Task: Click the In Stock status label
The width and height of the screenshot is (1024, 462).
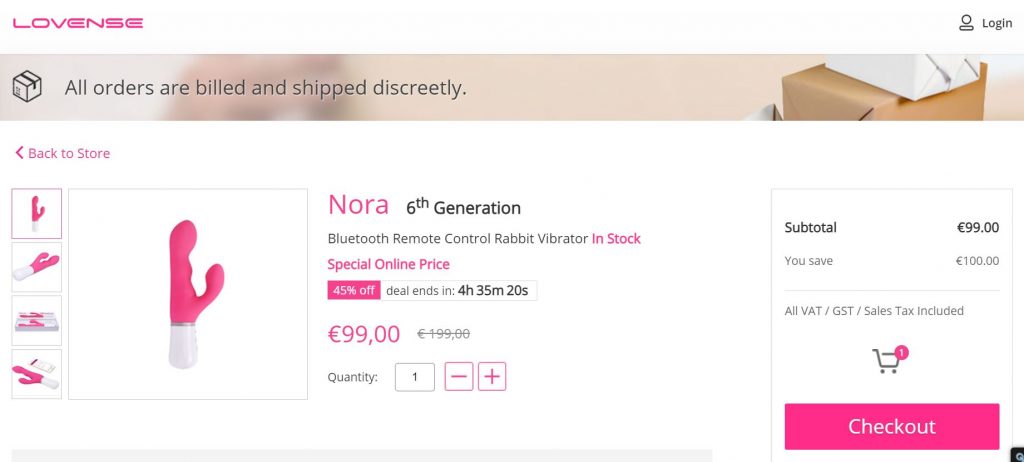Action: coord(616,239)
